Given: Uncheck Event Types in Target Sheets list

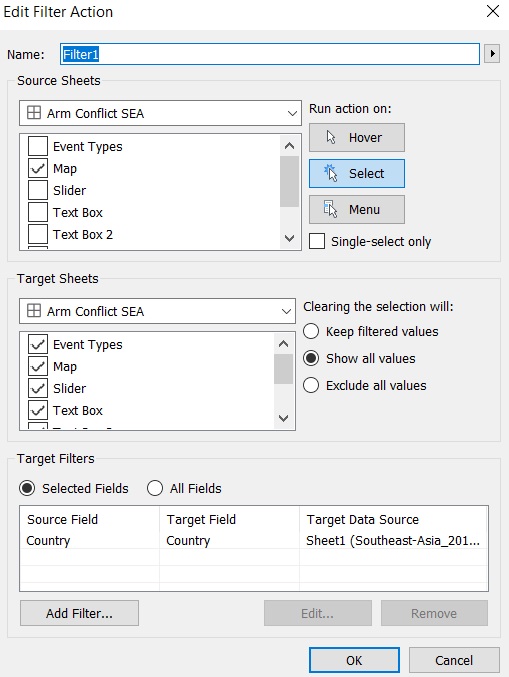Looking at the screenshot, I should (38, 345).
